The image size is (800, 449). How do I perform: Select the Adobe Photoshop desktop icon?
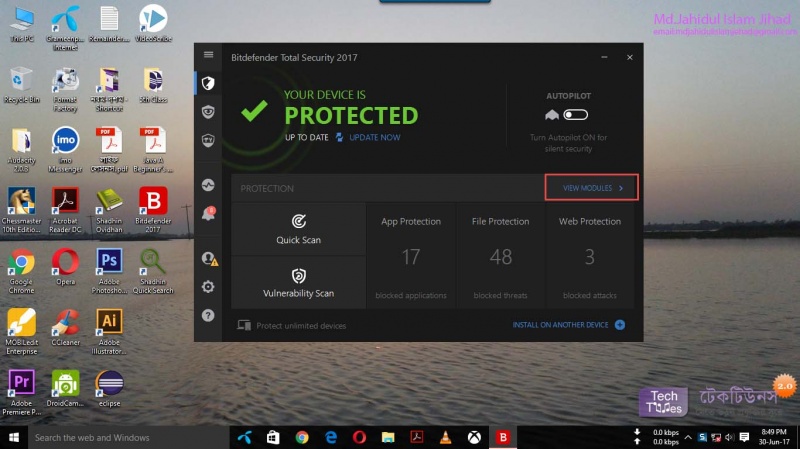pyautogui.click(x=109, y=270)
